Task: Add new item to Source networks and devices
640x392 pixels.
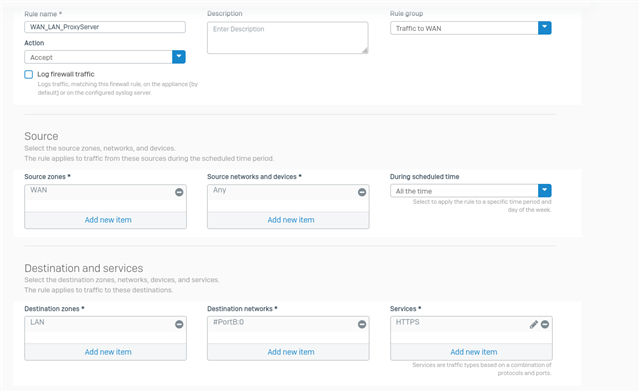Action: (x=291, y=220)
